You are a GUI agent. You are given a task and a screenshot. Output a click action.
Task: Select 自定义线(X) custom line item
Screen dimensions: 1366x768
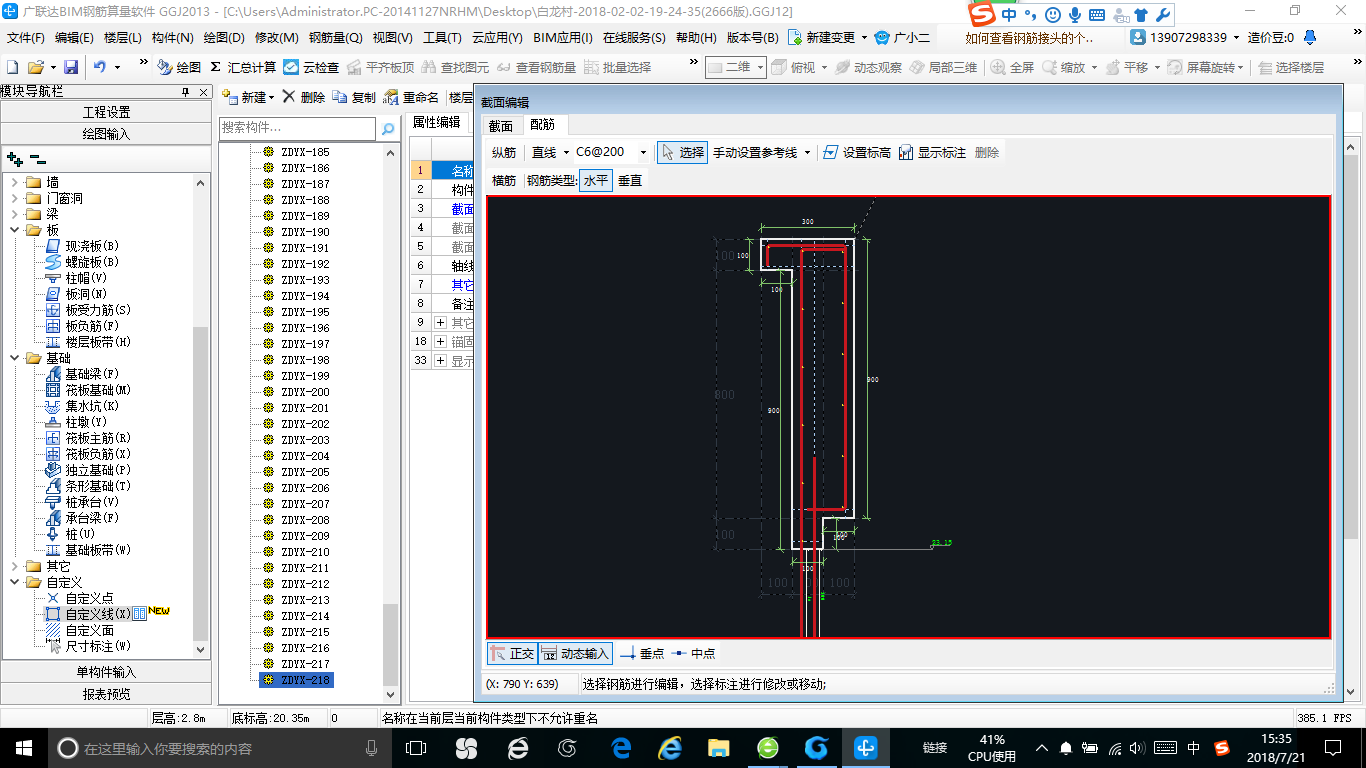click(88, 613)
